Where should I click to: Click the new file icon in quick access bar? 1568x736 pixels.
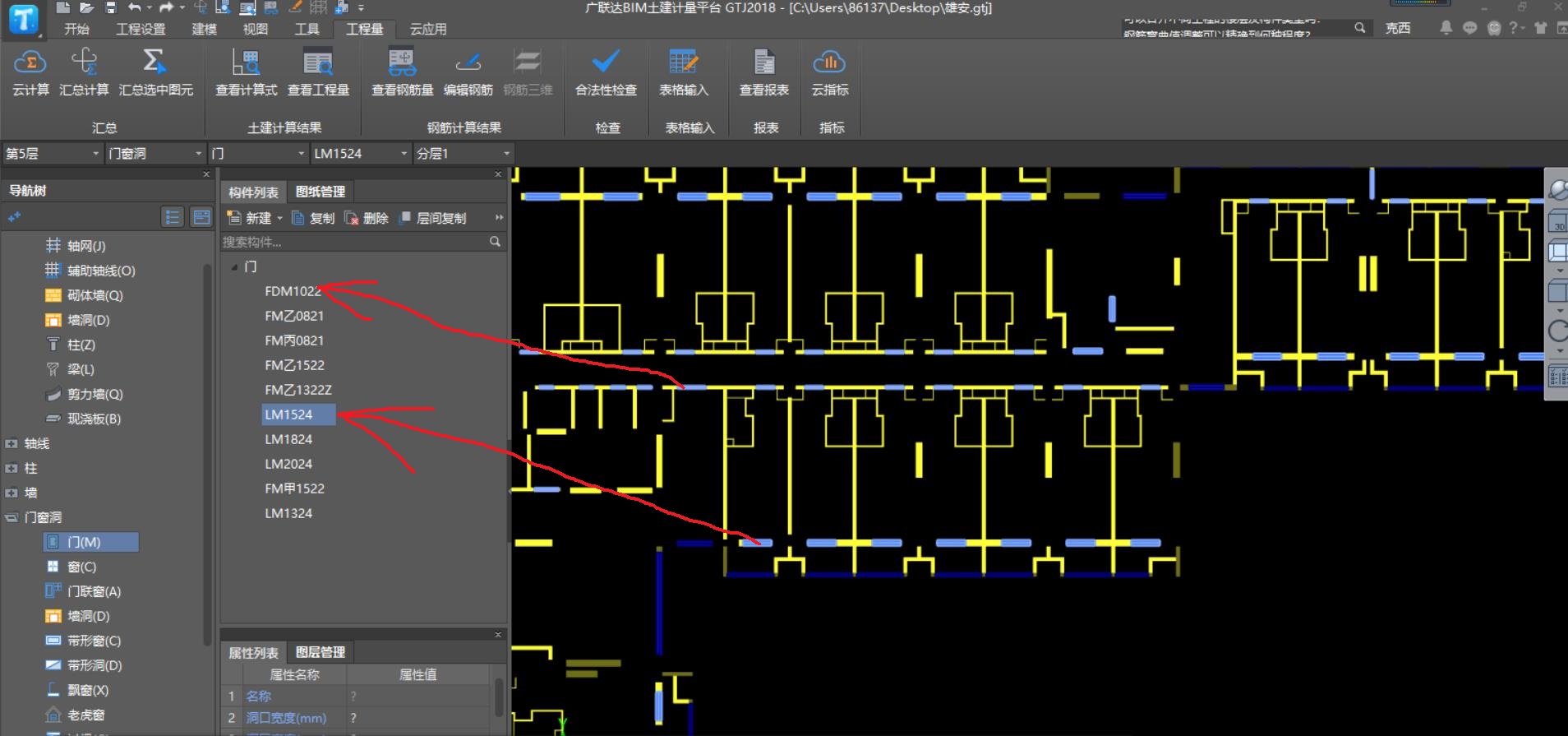pyautogui.click(x=63, y=7)
